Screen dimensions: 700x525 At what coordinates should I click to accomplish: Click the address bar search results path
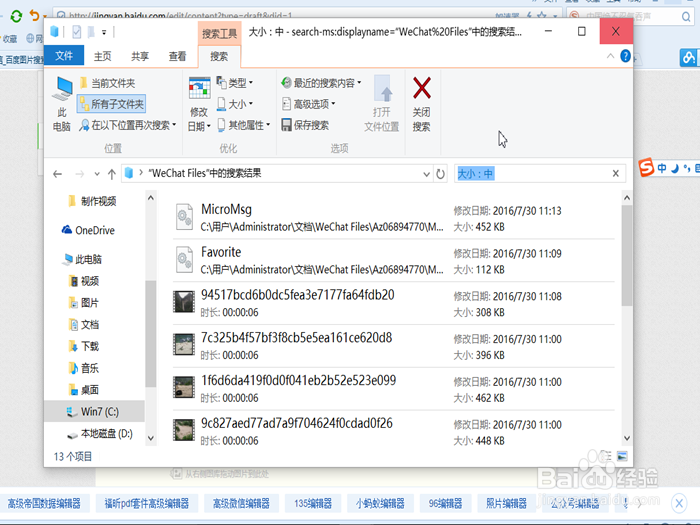coord(205,173)
